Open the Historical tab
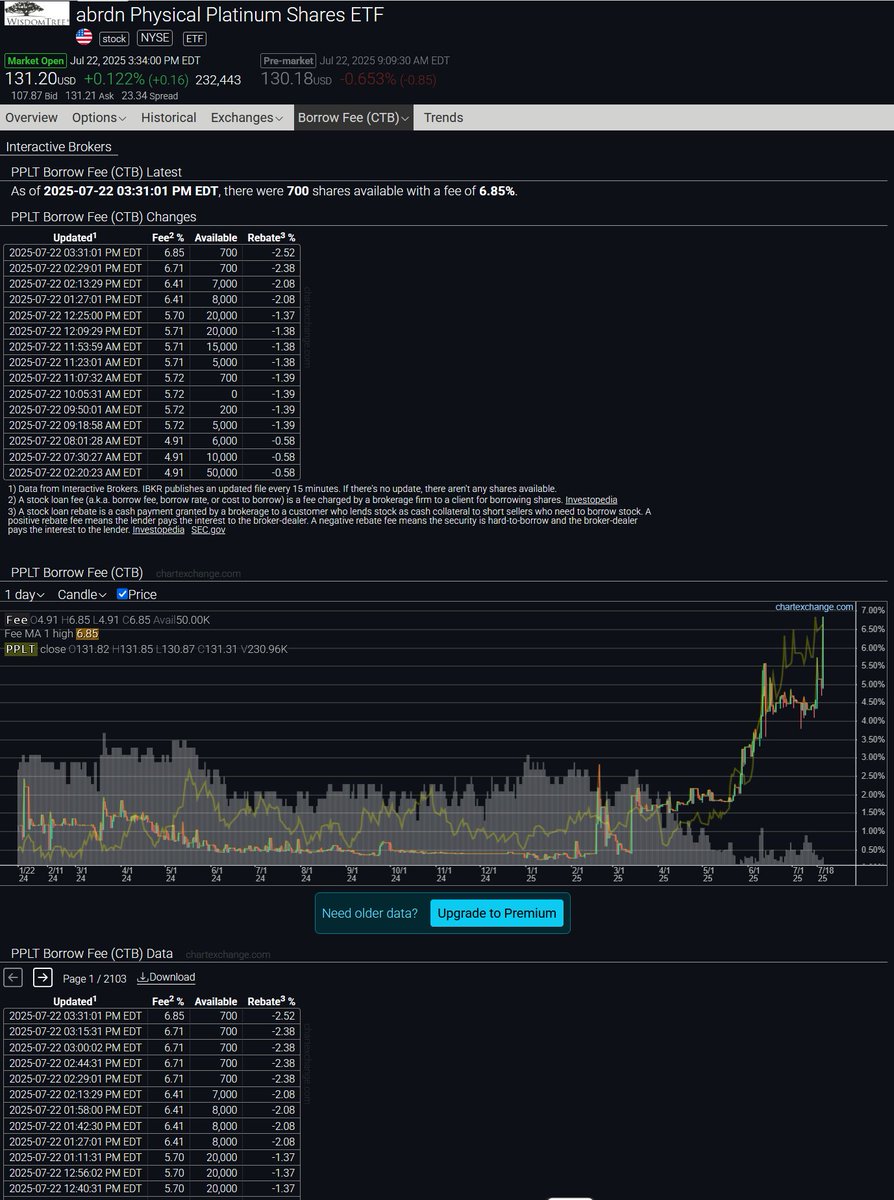894x1200 pixels. pos(168,117)
